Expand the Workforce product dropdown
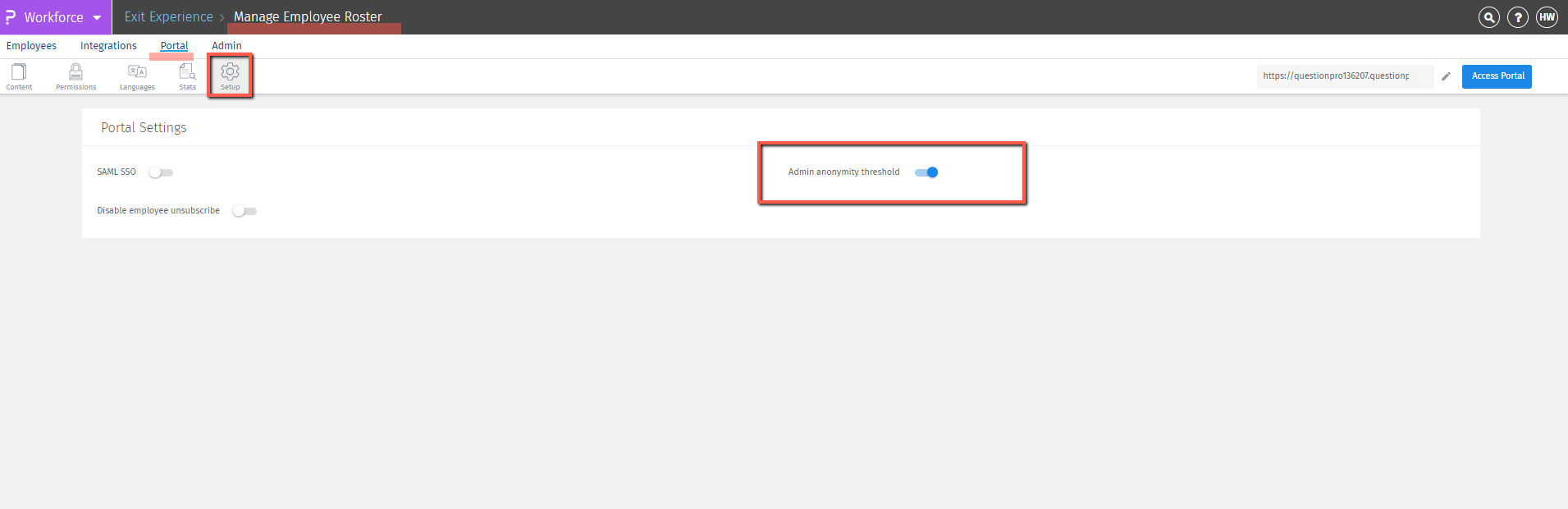The height and width of the screenshot is (509, 1568). pos(97,17)
